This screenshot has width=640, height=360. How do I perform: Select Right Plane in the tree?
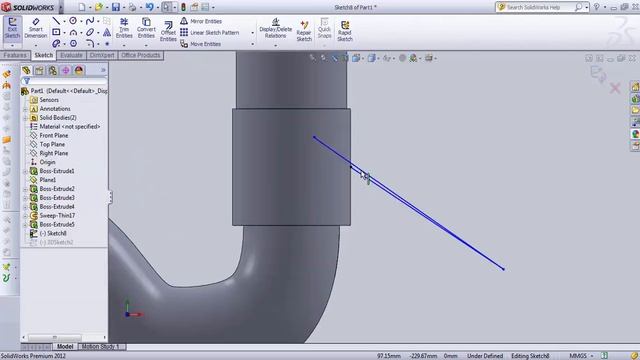[49, 153]
